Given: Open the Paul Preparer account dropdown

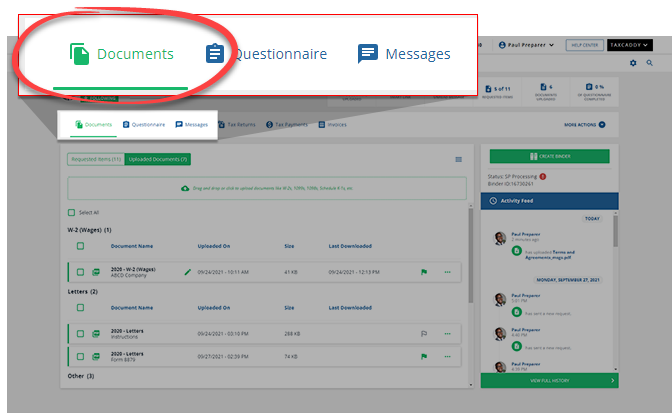Looking at the screenshot, I should pos(526,45).
